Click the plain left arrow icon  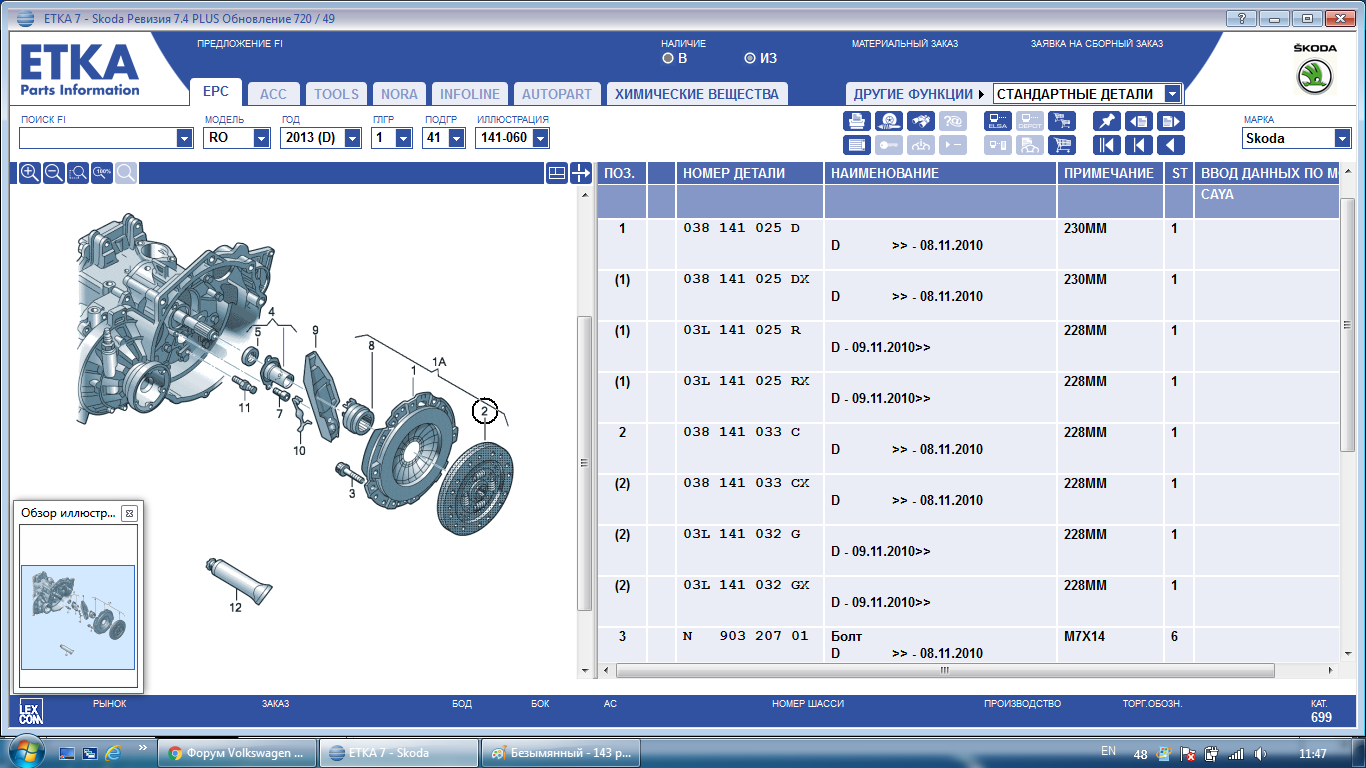1170,145
